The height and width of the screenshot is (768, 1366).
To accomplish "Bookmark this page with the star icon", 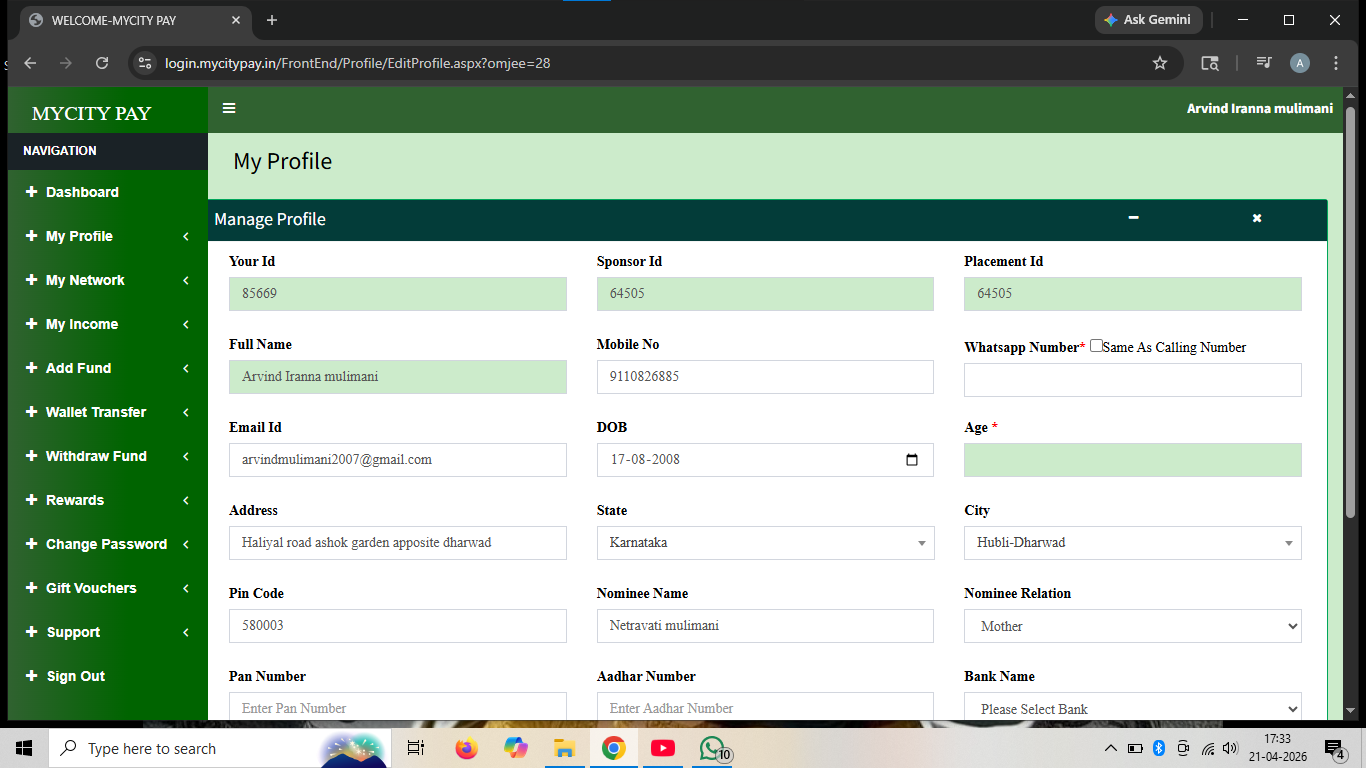I will pos(1160,63).
